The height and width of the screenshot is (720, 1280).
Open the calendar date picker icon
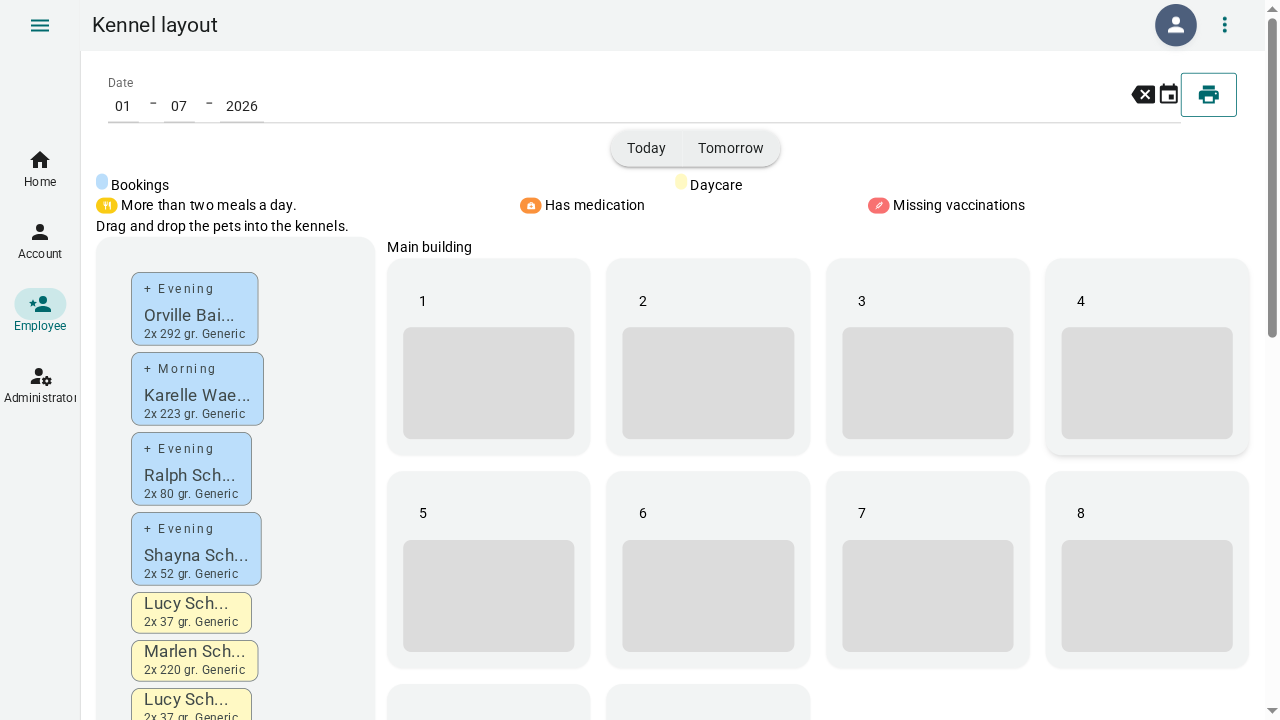click(1169, 95)
